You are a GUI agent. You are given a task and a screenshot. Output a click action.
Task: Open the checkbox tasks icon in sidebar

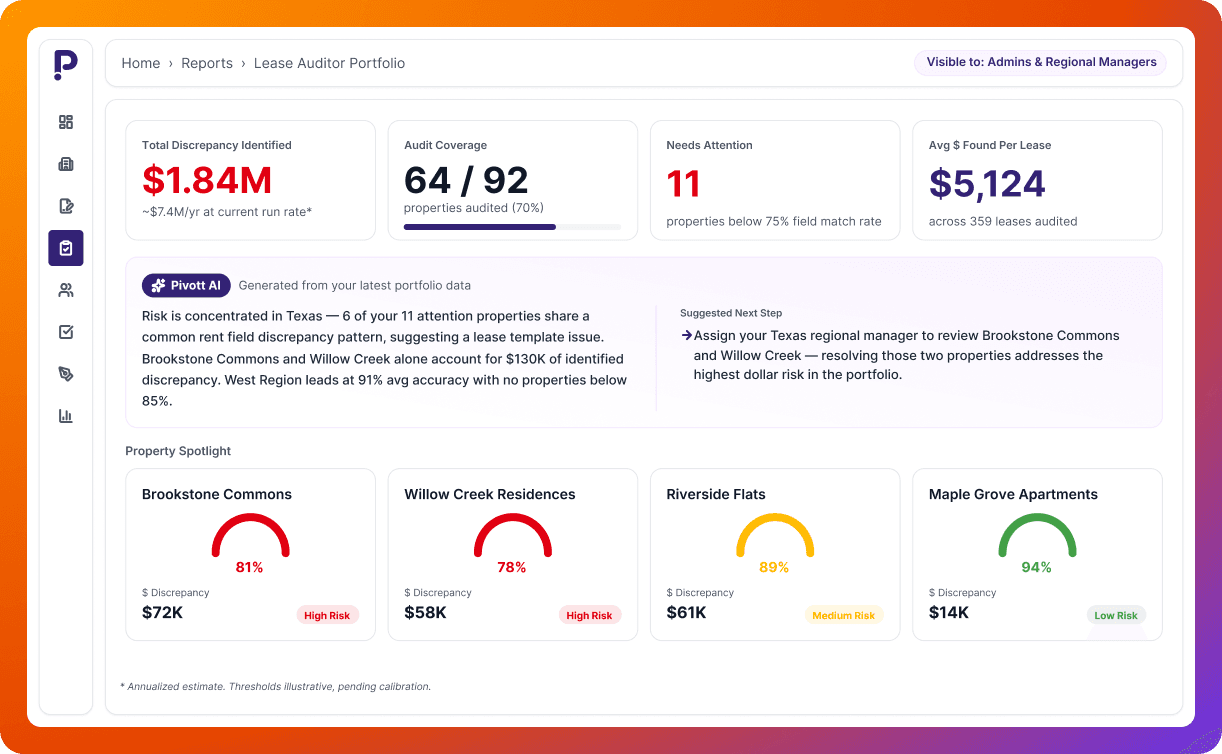[66, 332]
